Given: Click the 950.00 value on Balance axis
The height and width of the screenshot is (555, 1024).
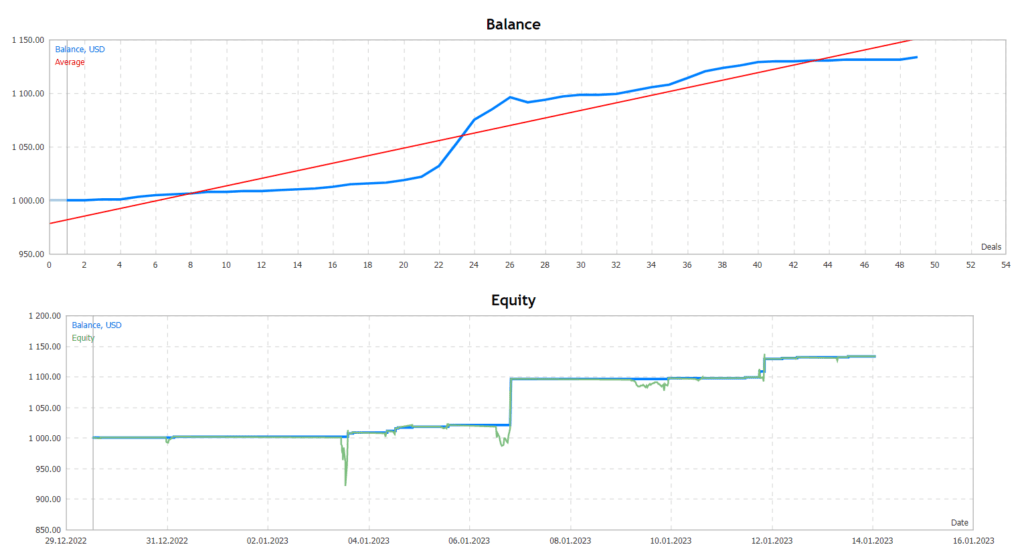Looking at the screenshot, I should [x=28, y=254].
